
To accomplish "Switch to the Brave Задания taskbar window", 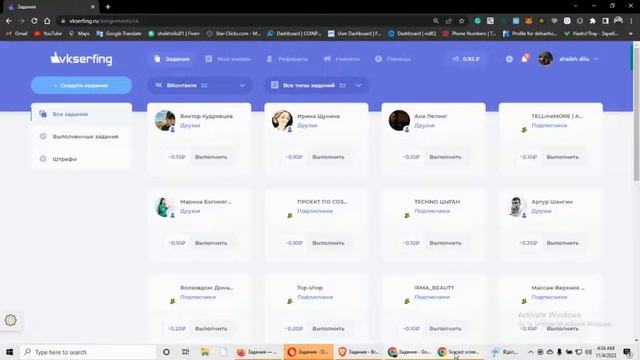I will click(359, 352).
